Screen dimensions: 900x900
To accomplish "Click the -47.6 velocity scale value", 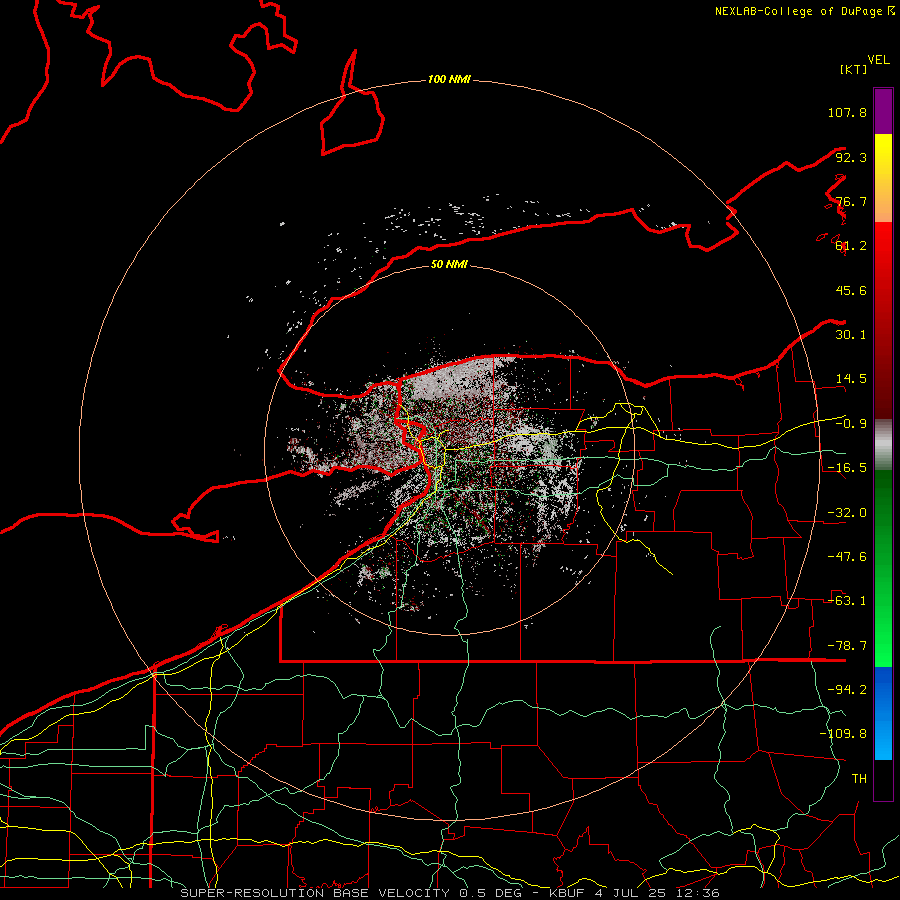I will 847,557.
